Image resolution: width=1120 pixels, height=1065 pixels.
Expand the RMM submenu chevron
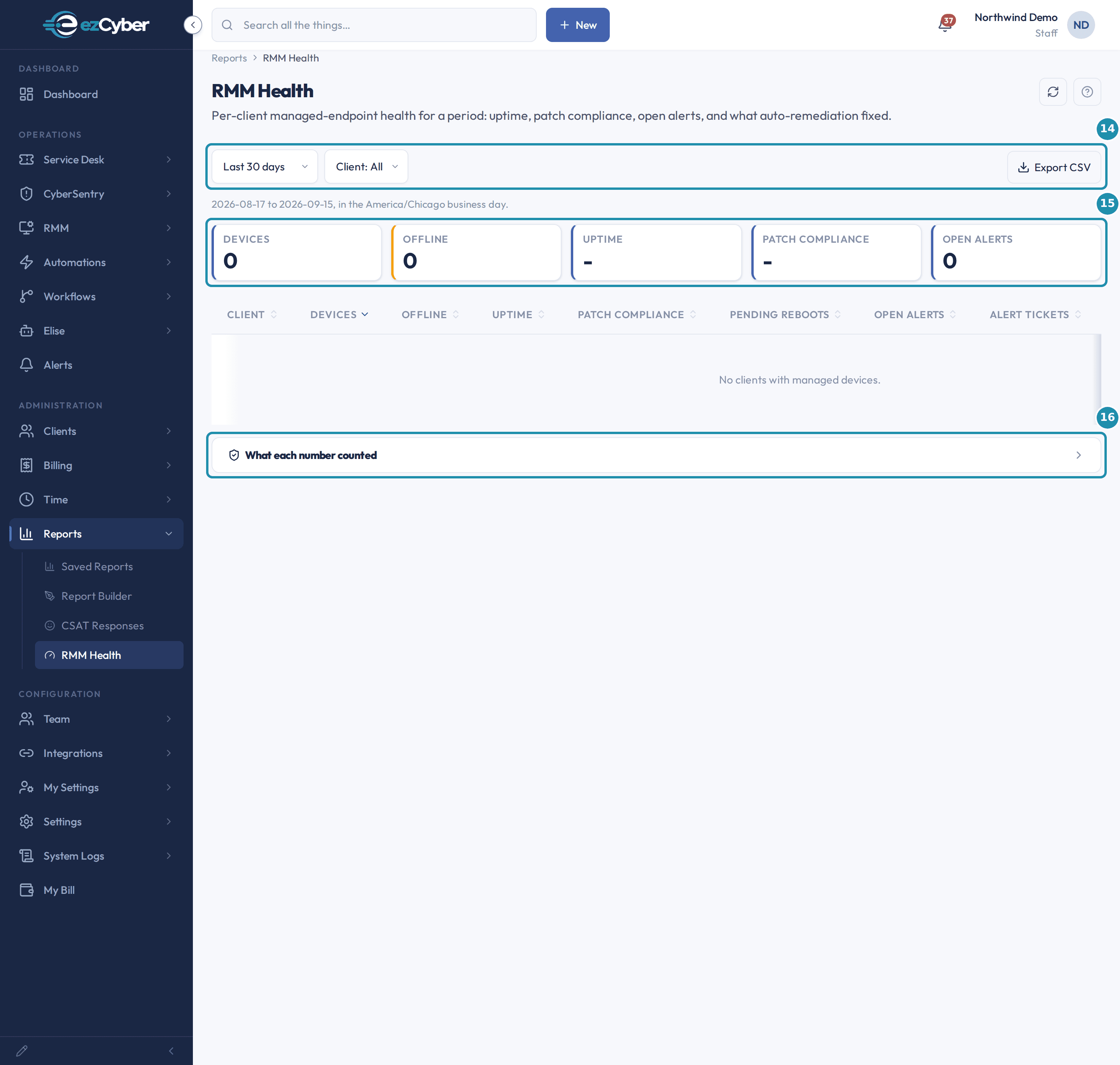[x=169, y=228]
